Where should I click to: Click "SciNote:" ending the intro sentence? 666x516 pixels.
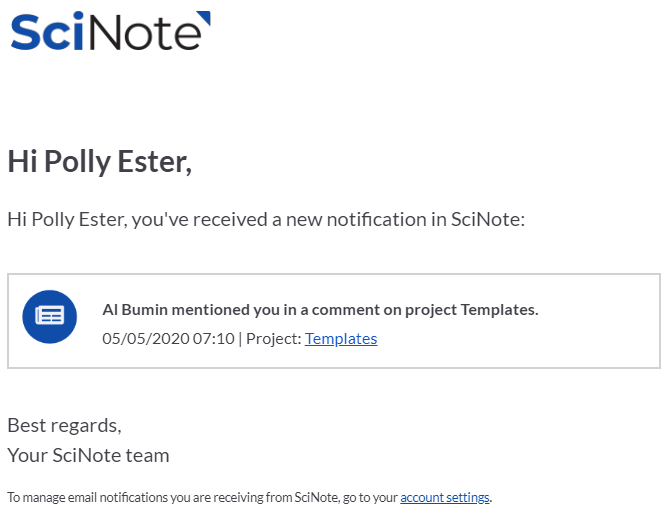[x=488, y=219]
